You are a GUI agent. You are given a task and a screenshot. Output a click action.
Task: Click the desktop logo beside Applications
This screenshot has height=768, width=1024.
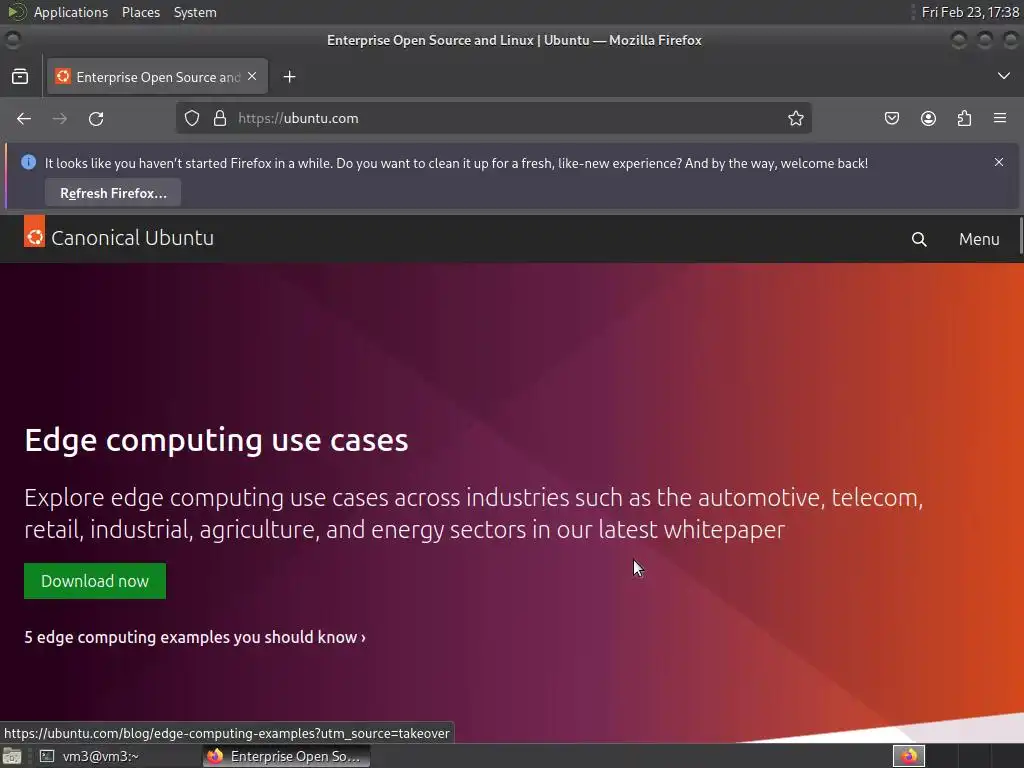(x=16, y=12)
